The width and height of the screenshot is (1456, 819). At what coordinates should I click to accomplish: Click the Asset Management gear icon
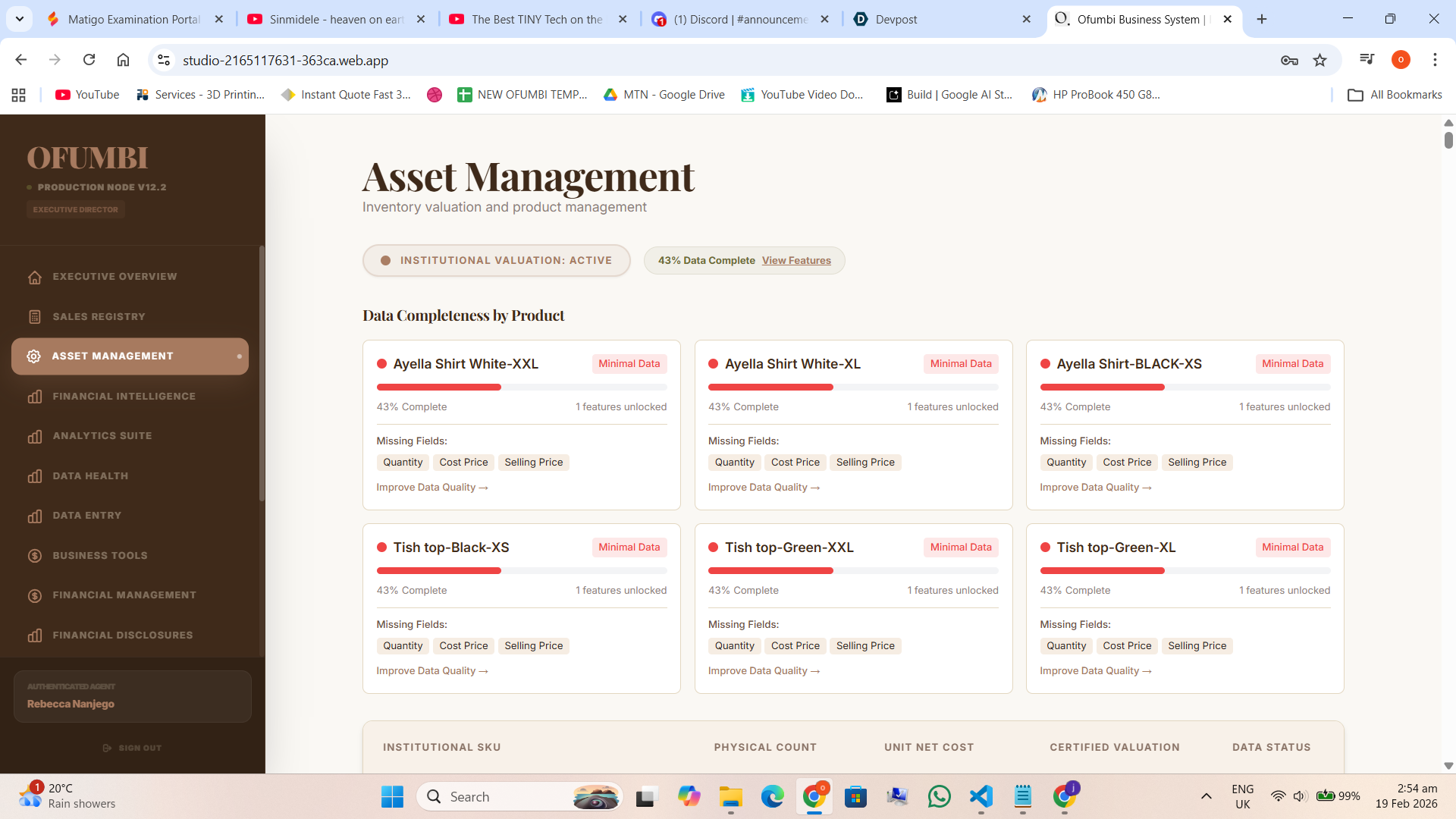[34, 356]
